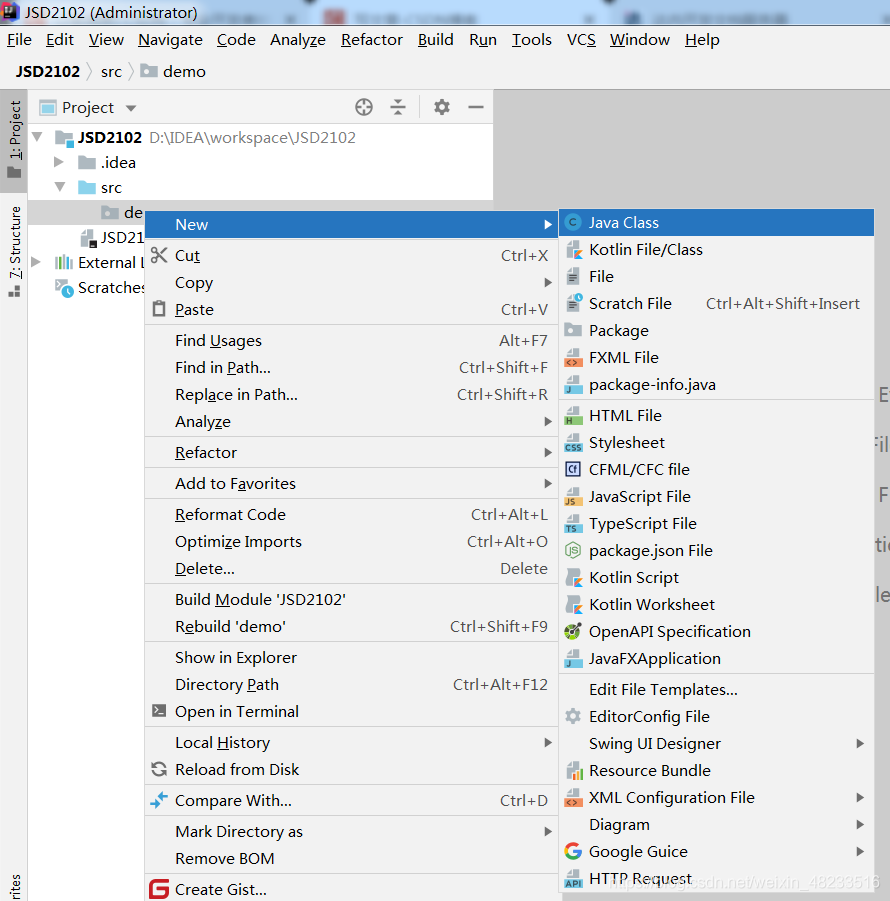This screenshot has width=890, height=901.
Task: Create a new JavaScript File
Action: click(716, 496)
